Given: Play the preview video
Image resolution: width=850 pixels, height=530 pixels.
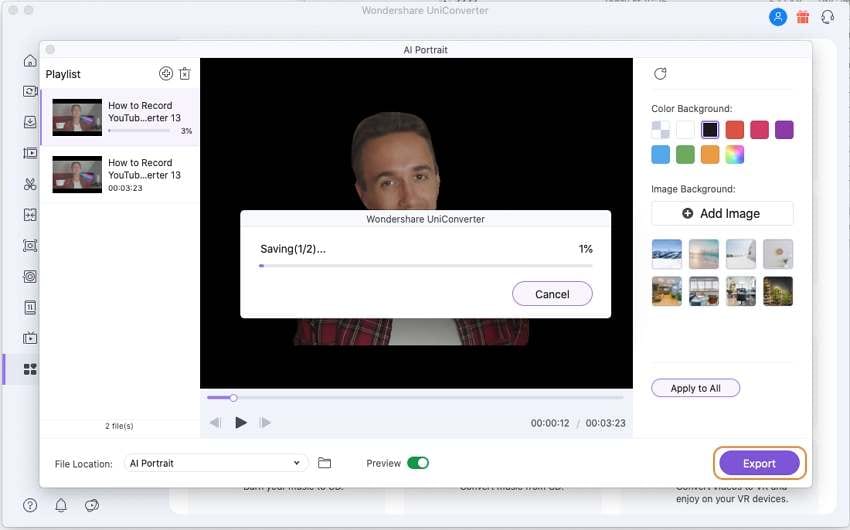Looking at the screenshot, I should click(241, 423).
